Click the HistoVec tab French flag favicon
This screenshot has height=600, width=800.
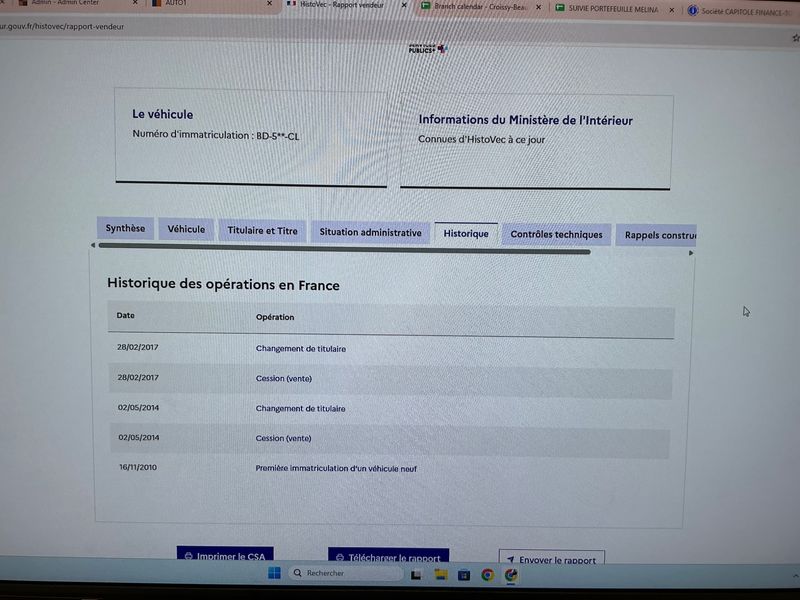tap(291, 4)
